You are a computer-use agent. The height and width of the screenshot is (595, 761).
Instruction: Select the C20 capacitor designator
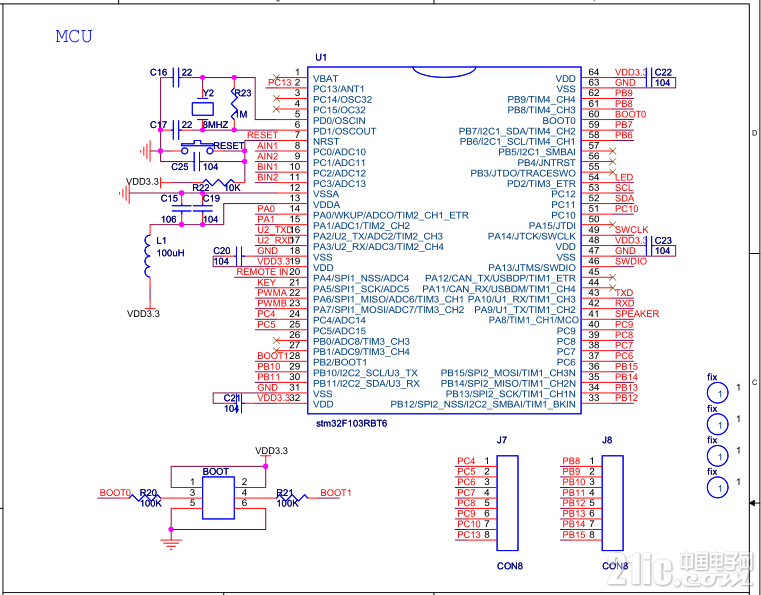pyautogui.click(x=222, y=250)
